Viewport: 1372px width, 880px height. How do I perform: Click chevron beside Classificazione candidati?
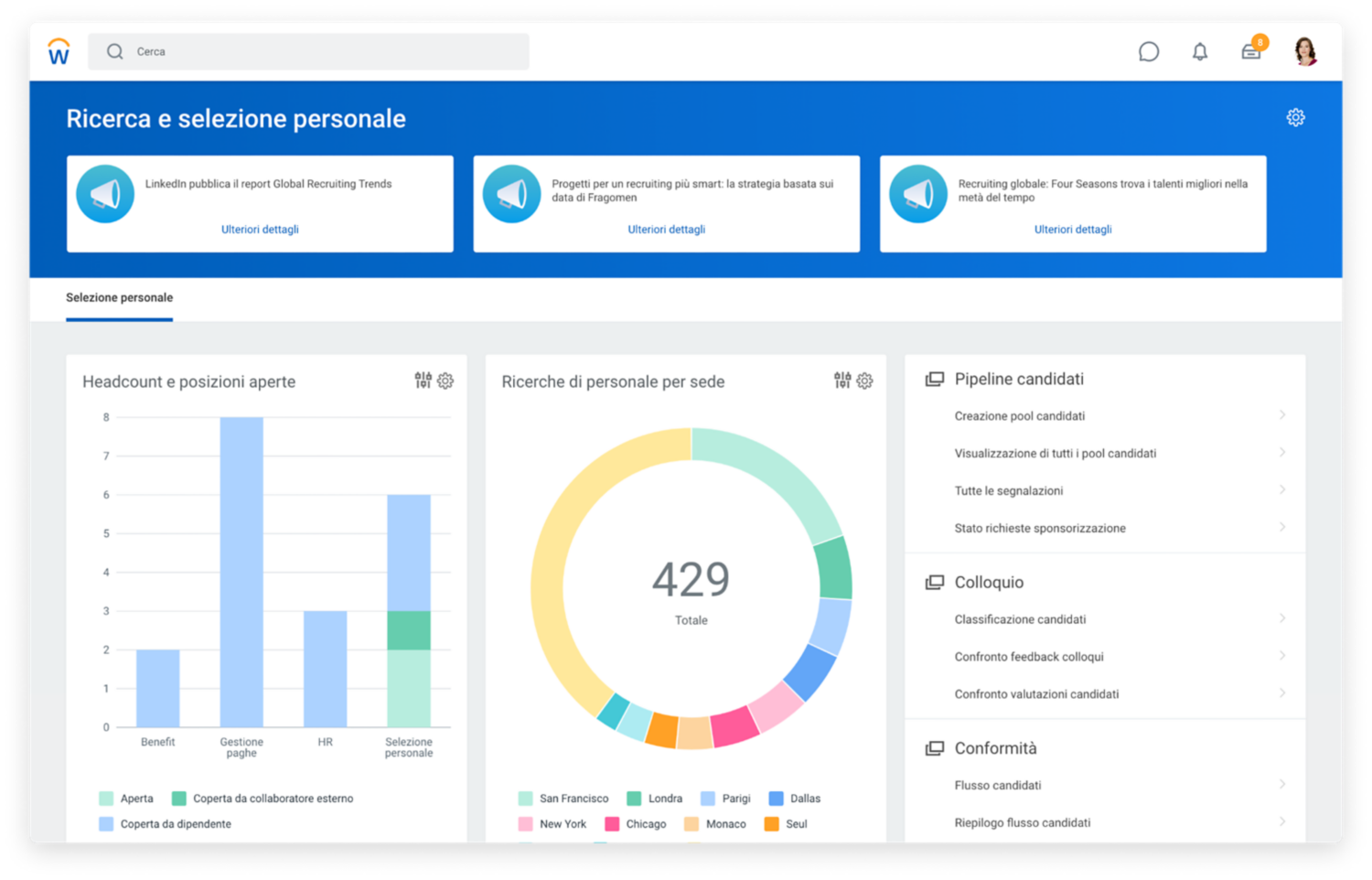1282,618
